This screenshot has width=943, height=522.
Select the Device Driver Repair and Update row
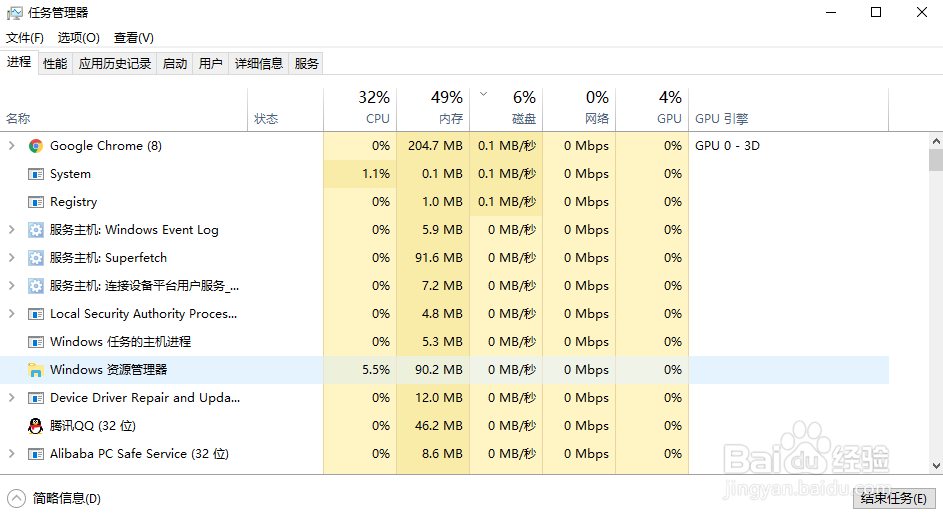pyautogui.click(x=144, y=398)
